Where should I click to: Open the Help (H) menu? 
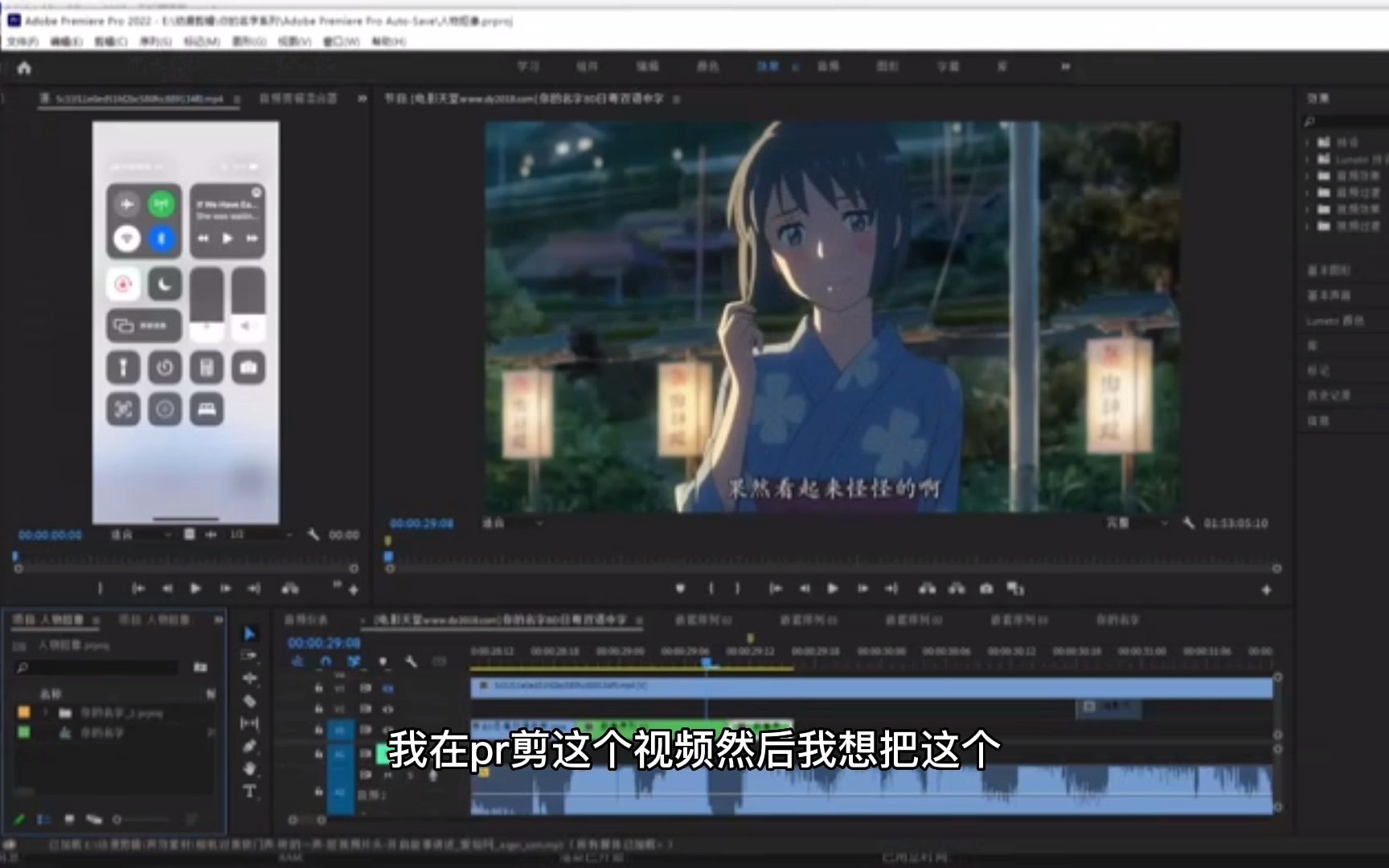(x=389, y=41)
